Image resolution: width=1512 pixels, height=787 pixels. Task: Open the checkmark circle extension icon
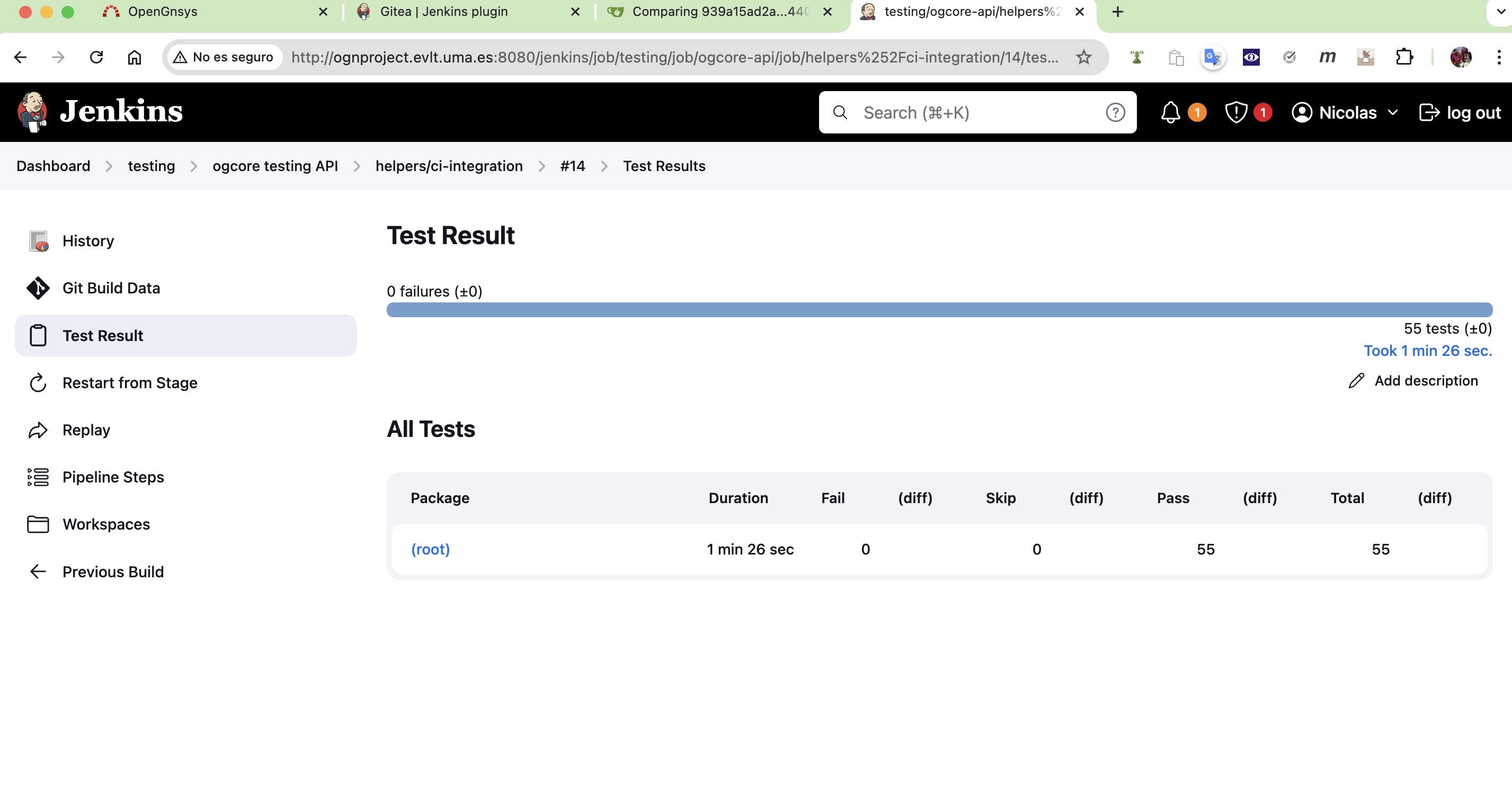pyautogui.click(x=1289, y=58)
